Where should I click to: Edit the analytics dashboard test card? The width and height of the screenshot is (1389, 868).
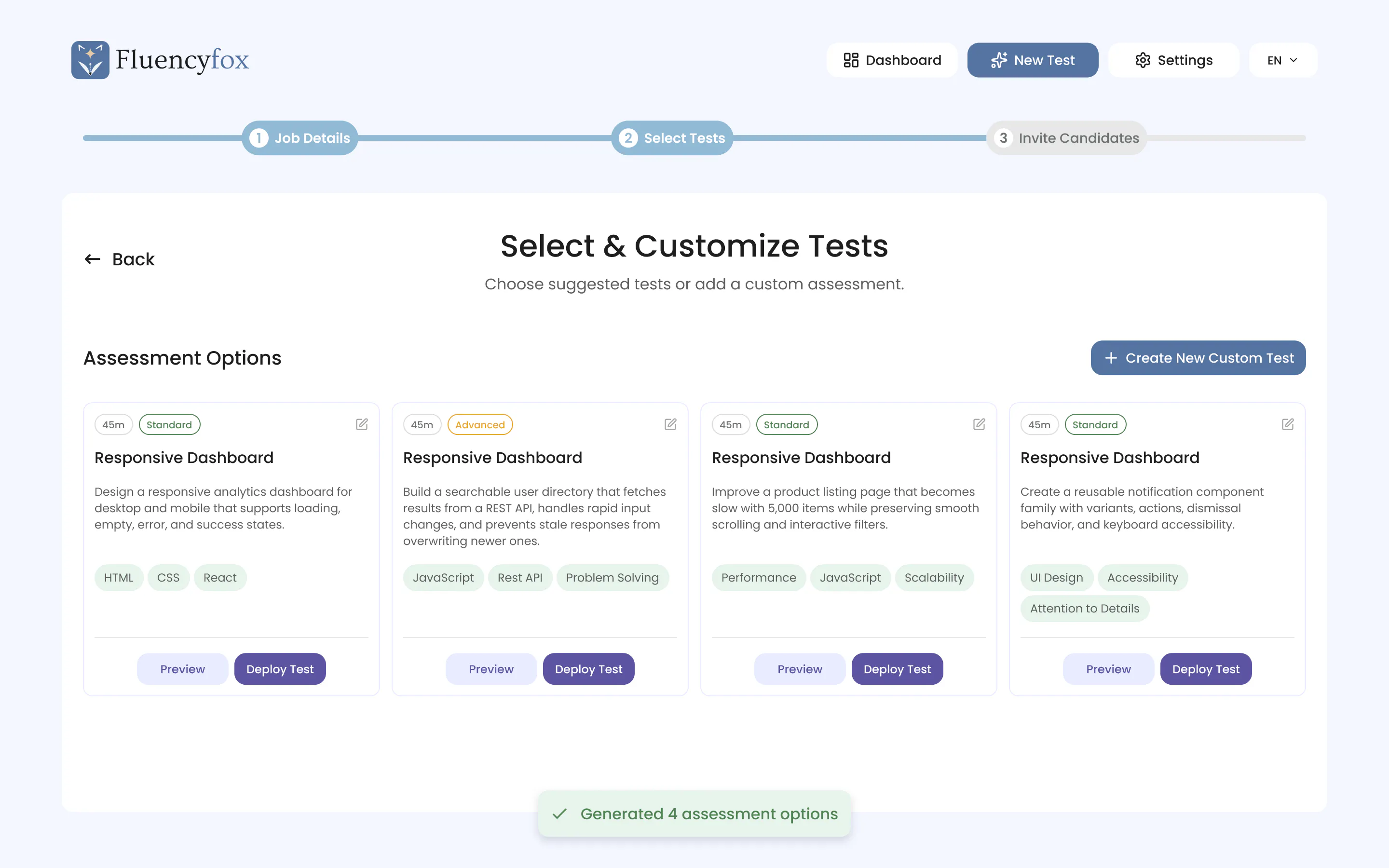[362, 424]
